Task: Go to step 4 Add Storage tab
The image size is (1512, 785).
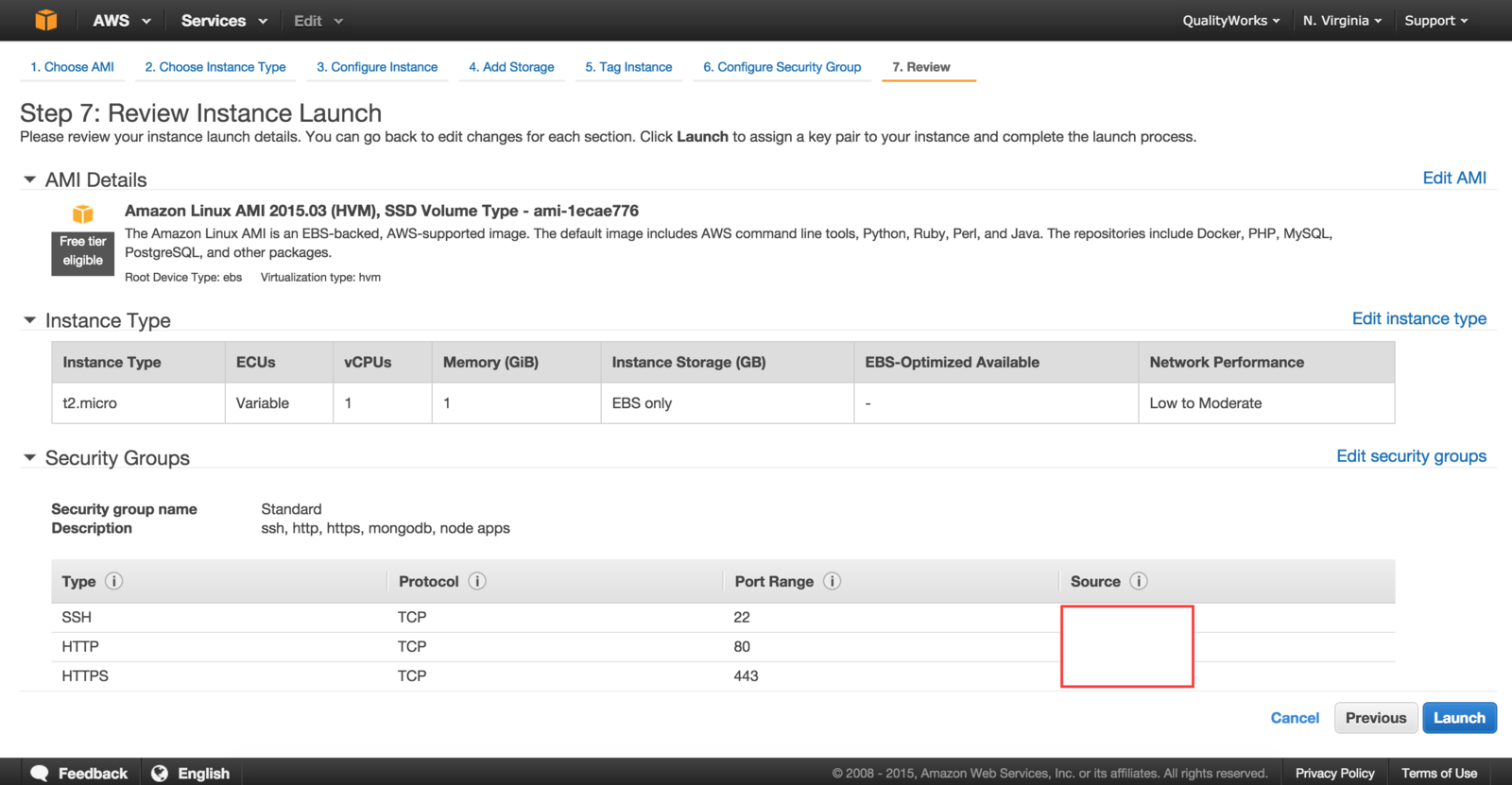Action: pos(511,67)
